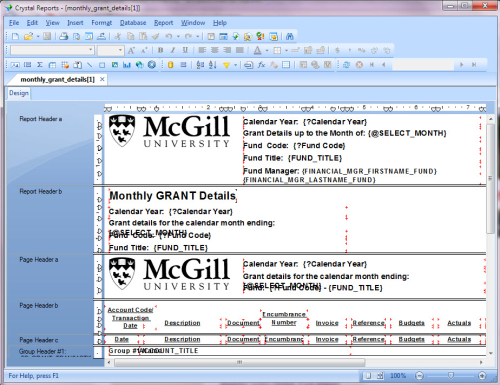500x385 pixels.
Task: Click the Insert Line tool icon
Action: click(x=89, y=65)
